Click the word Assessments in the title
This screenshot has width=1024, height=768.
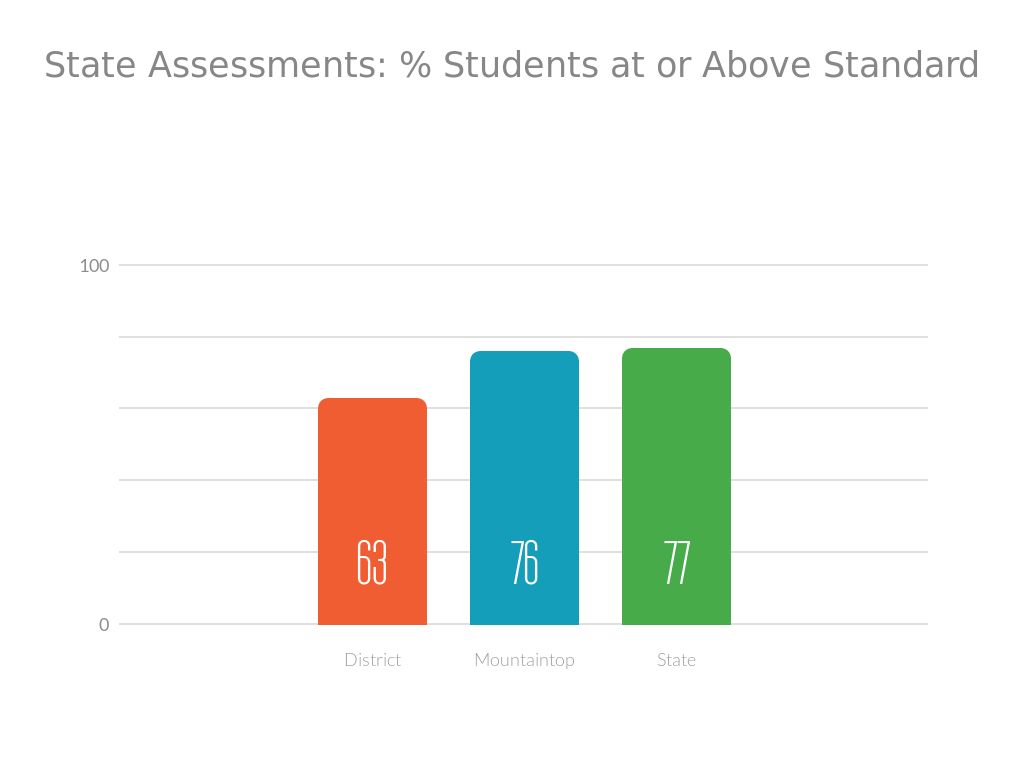point(269,65)
